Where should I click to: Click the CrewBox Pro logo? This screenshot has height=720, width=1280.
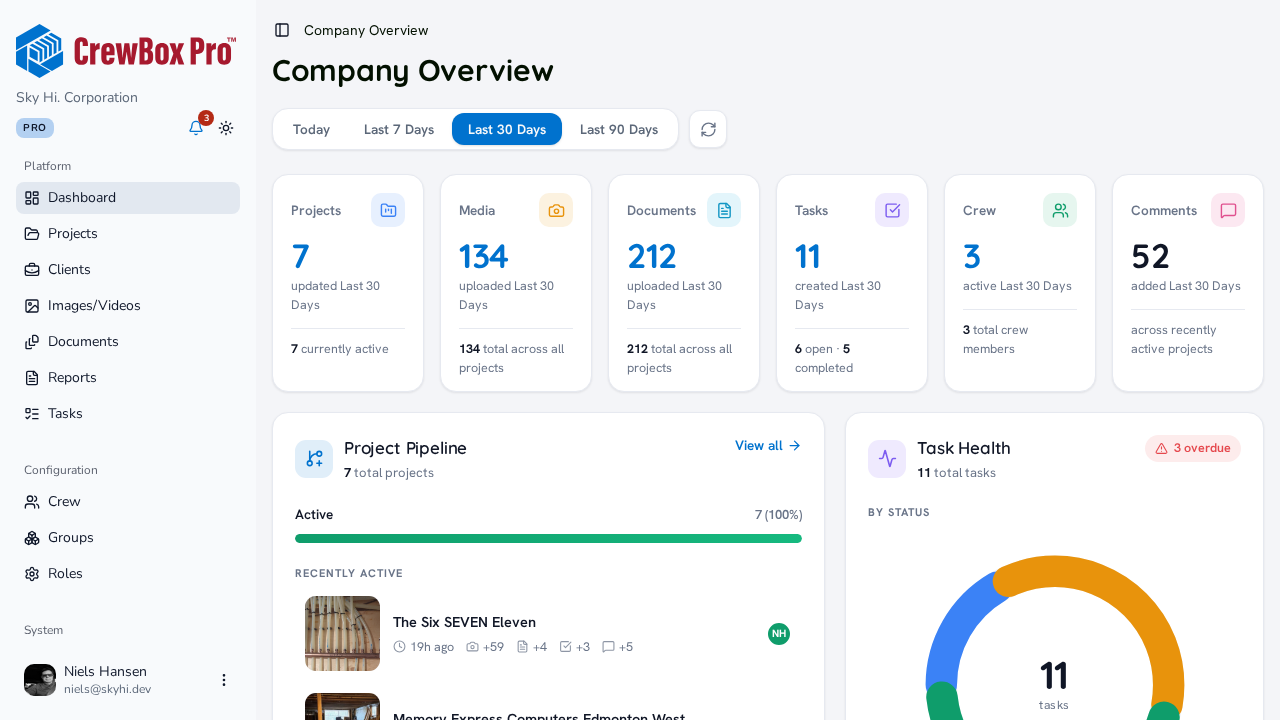pos(126,51)
